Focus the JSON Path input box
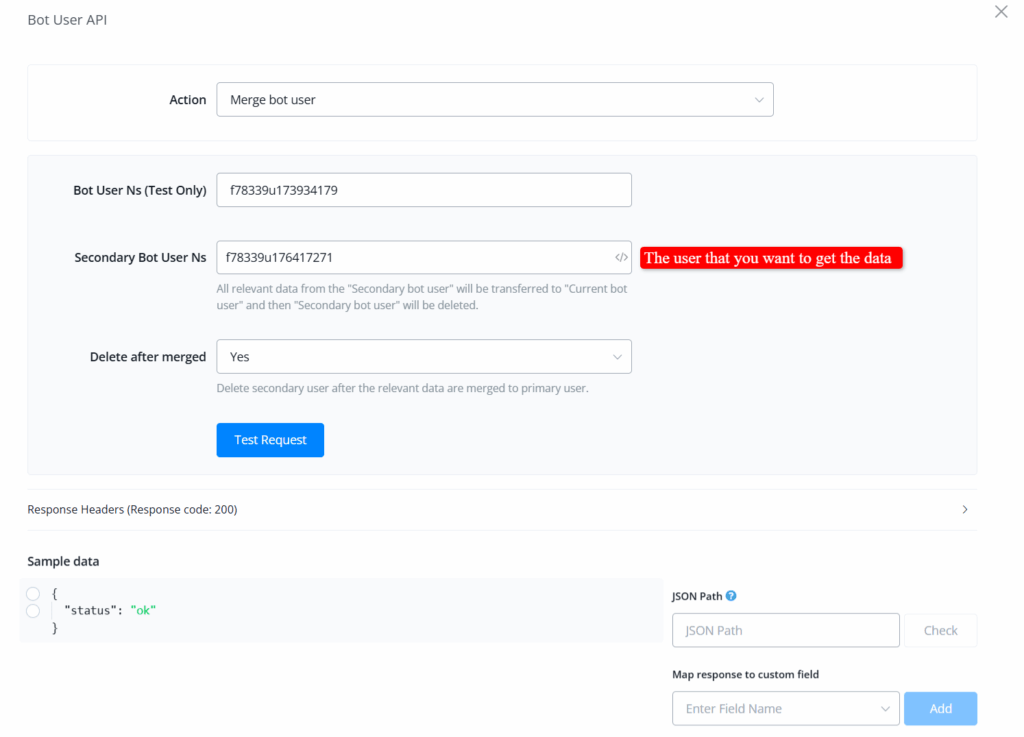This screenshot has width=1024, height=737. pyautogui.click(x=785, y=631)
